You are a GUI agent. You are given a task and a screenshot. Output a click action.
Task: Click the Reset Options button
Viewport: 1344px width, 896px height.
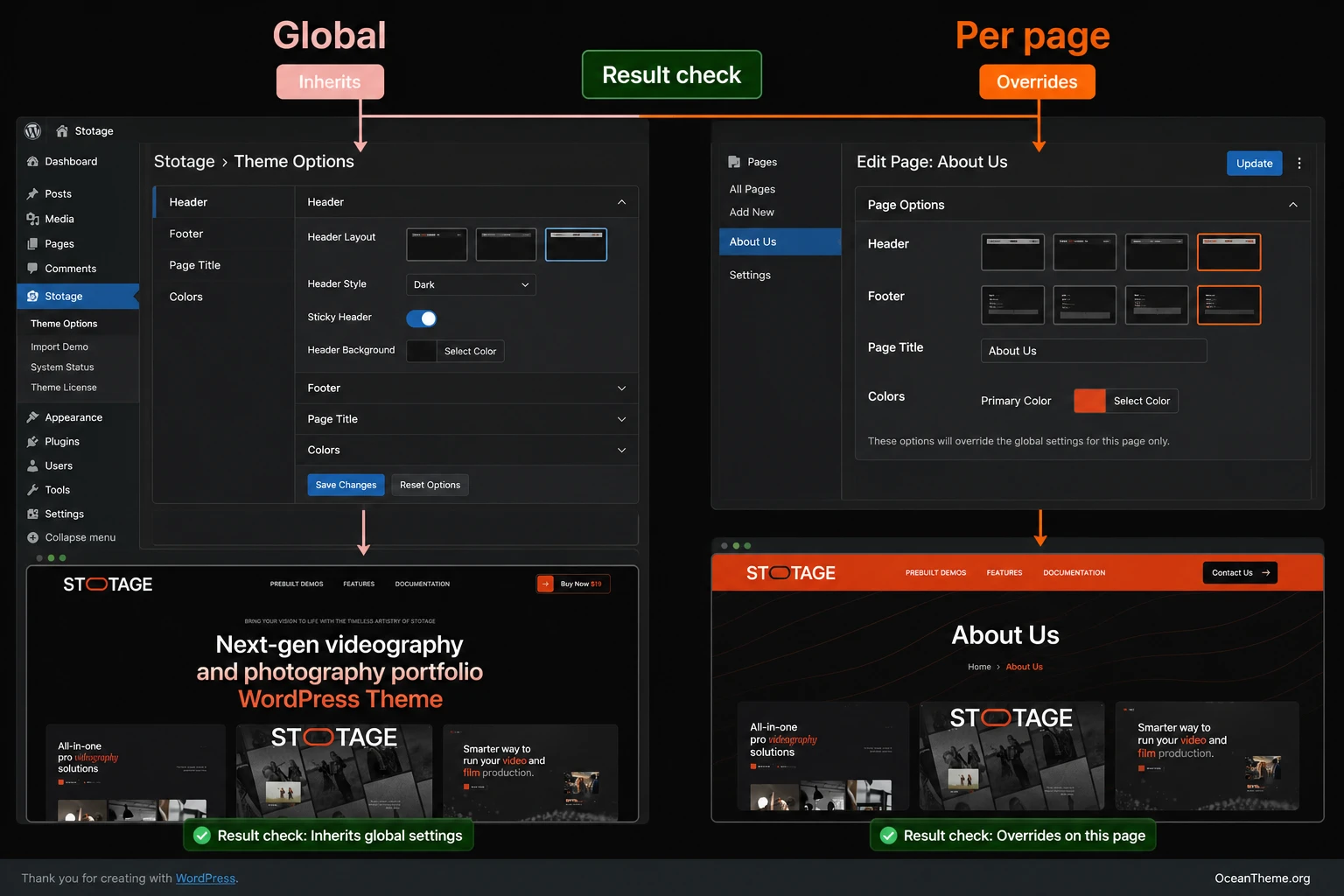[x=430, y=485]
